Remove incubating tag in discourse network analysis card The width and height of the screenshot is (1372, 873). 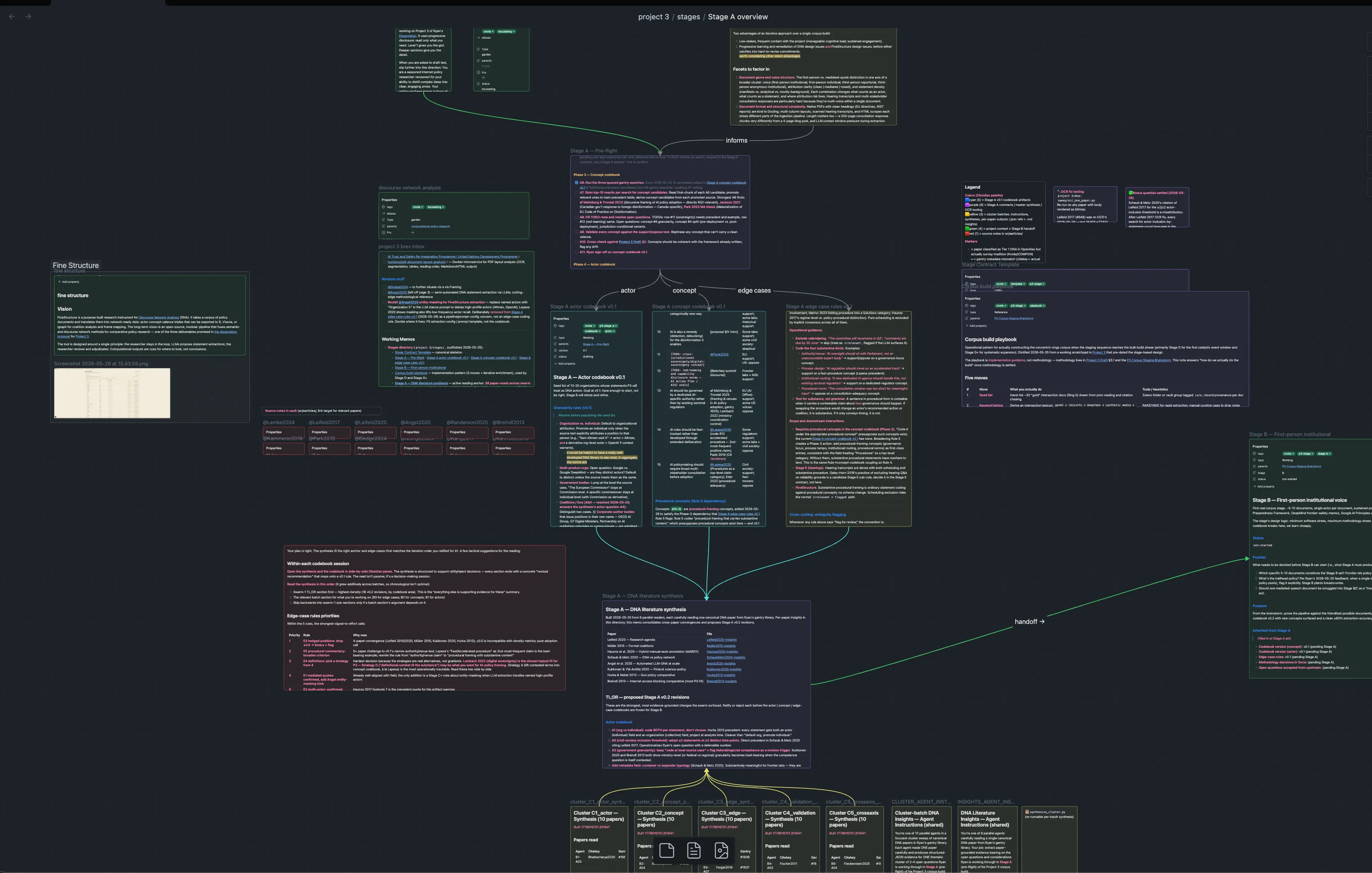tap(443, 207)
